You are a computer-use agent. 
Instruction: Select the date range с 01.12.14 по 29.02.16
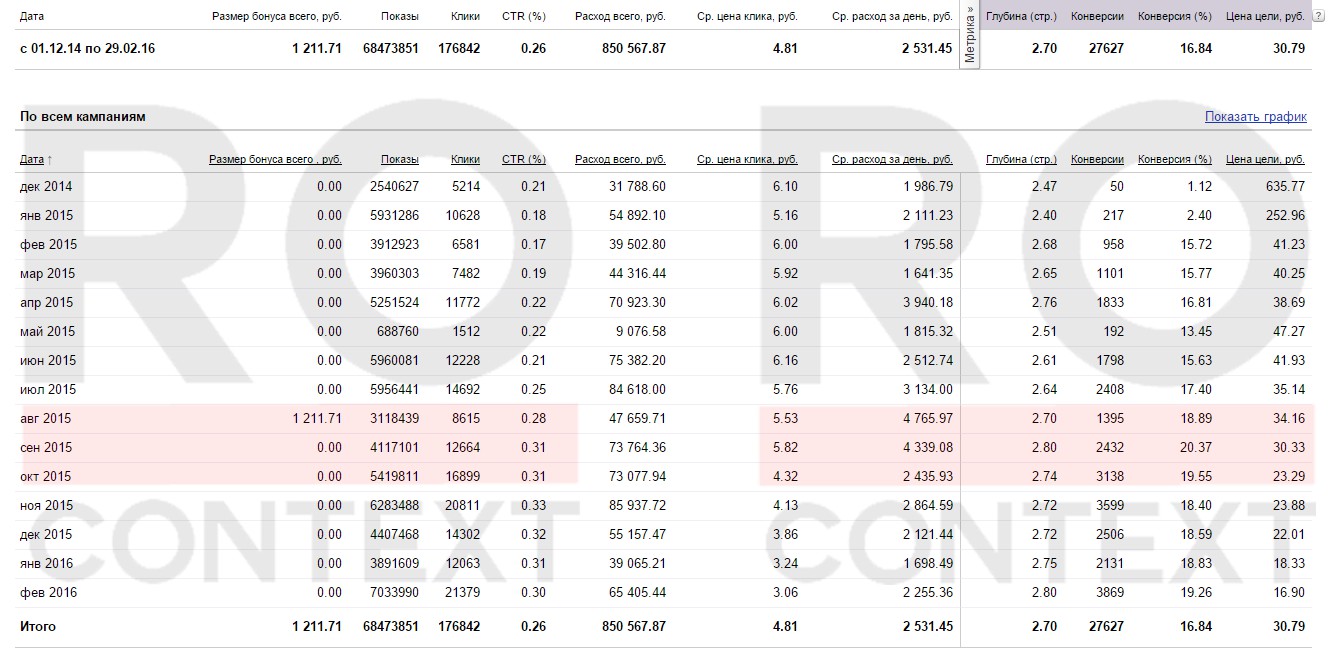[x=87, y=48]
